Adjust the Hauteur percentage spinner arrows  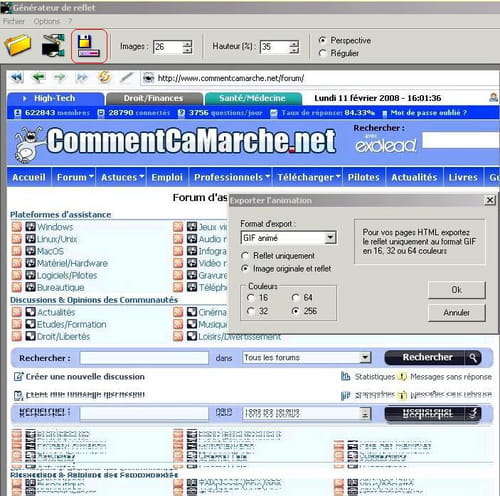point(294,47)
